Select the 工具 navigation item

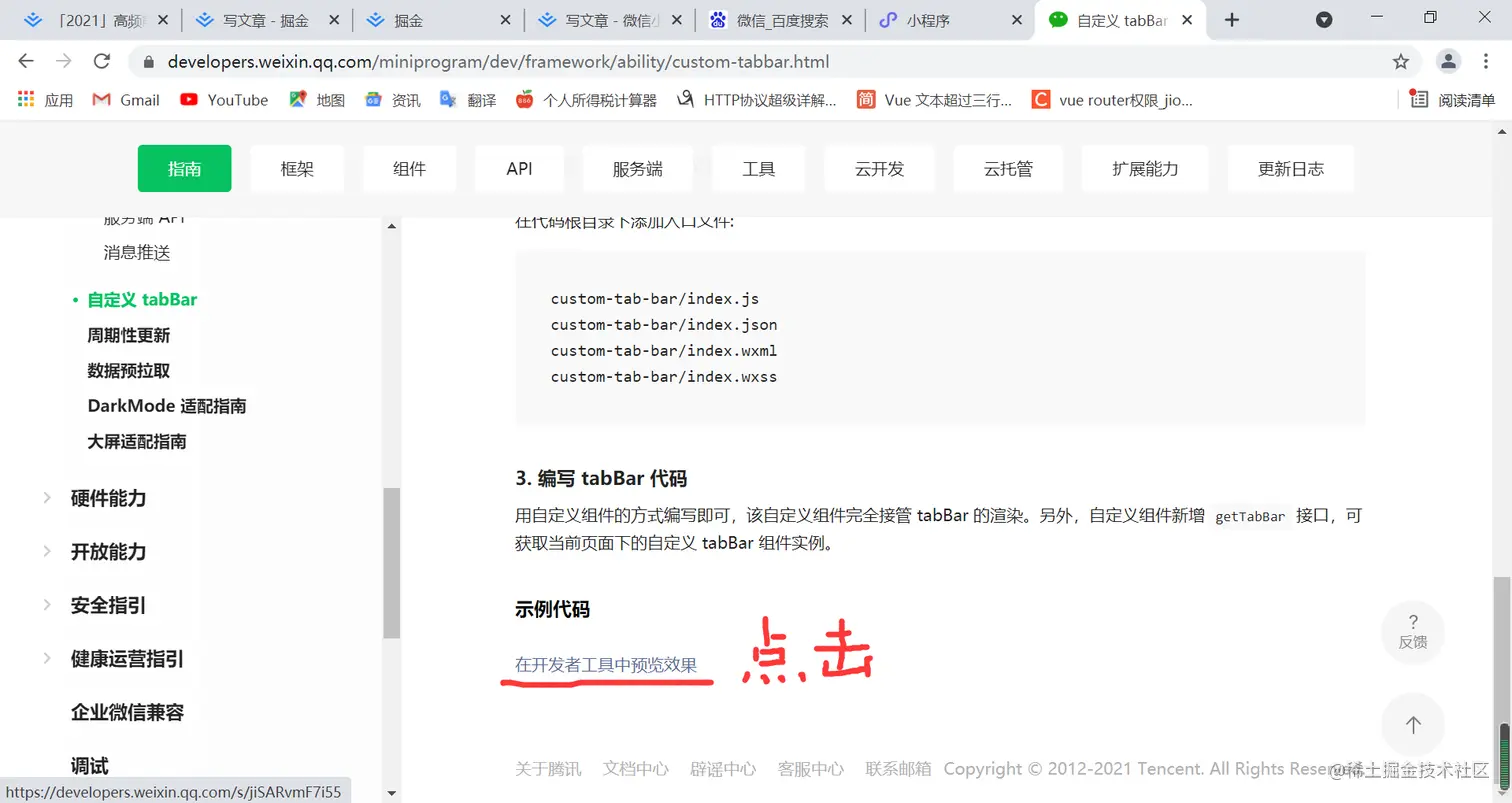tap(759, 168)
